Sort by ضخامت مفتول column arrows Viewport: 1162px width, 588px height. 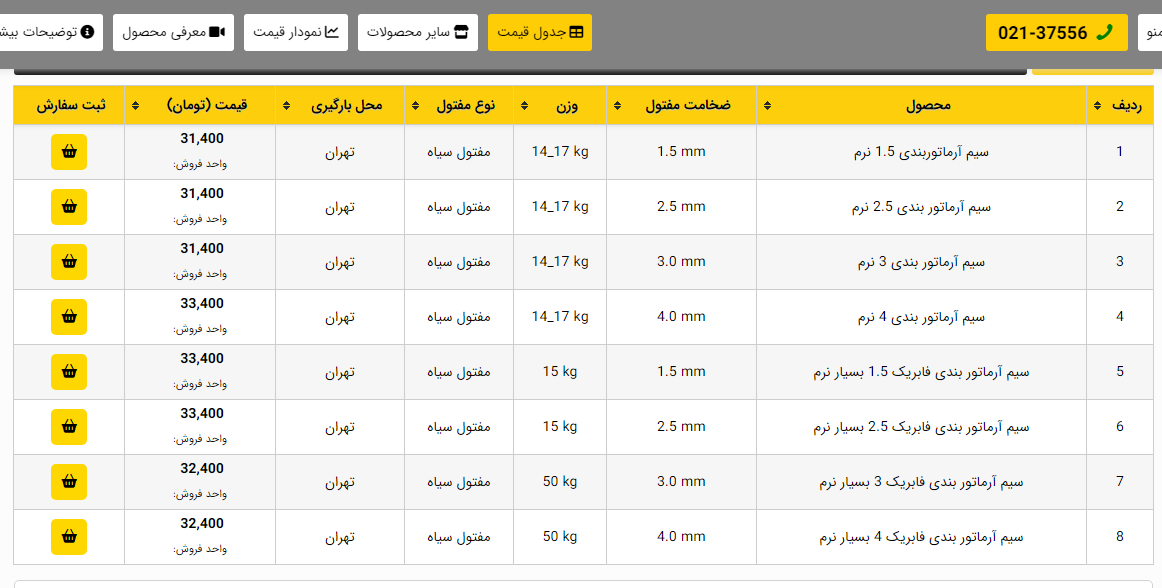point(617,105)
